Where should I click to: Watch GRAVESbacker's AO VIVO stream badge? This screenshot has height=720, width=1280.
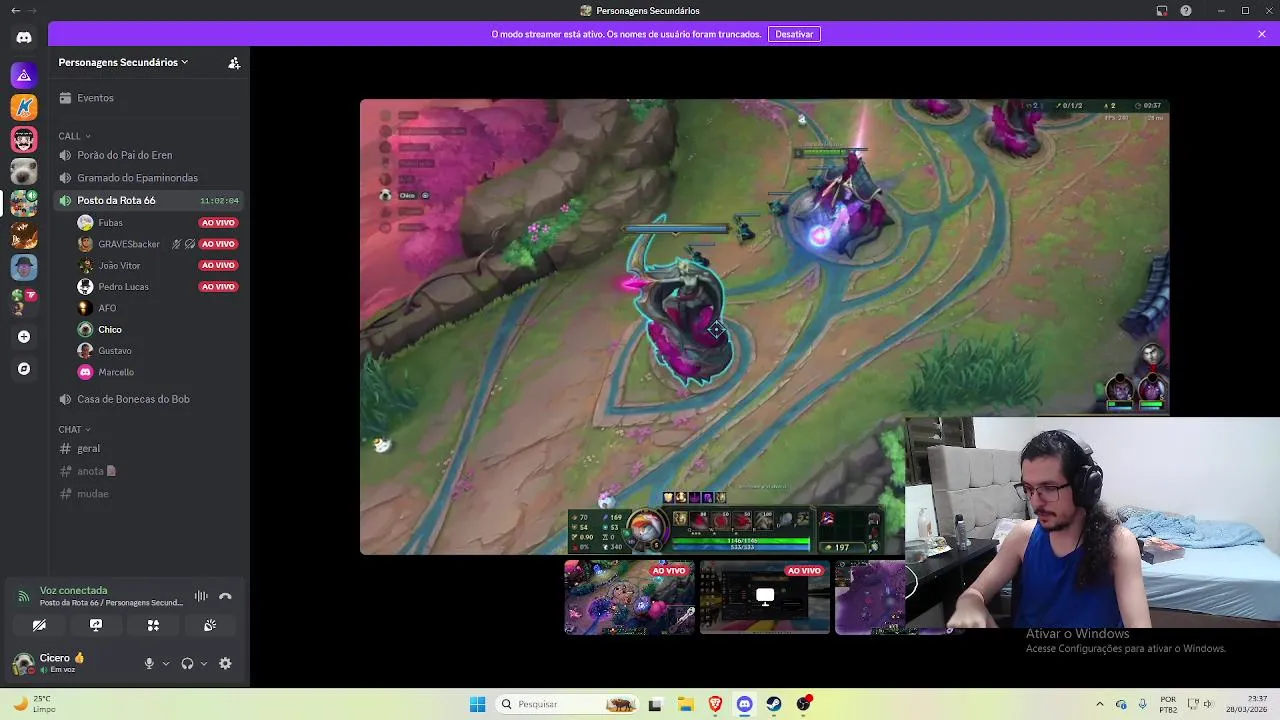[x=218, y=244]
